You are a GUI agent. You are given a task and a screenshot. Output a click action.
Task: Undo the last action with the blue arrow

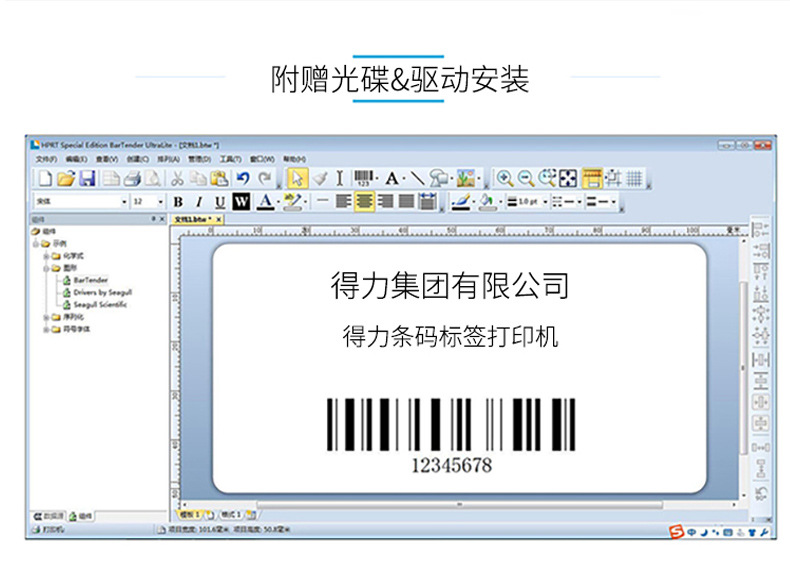click(x=243, y=178)
